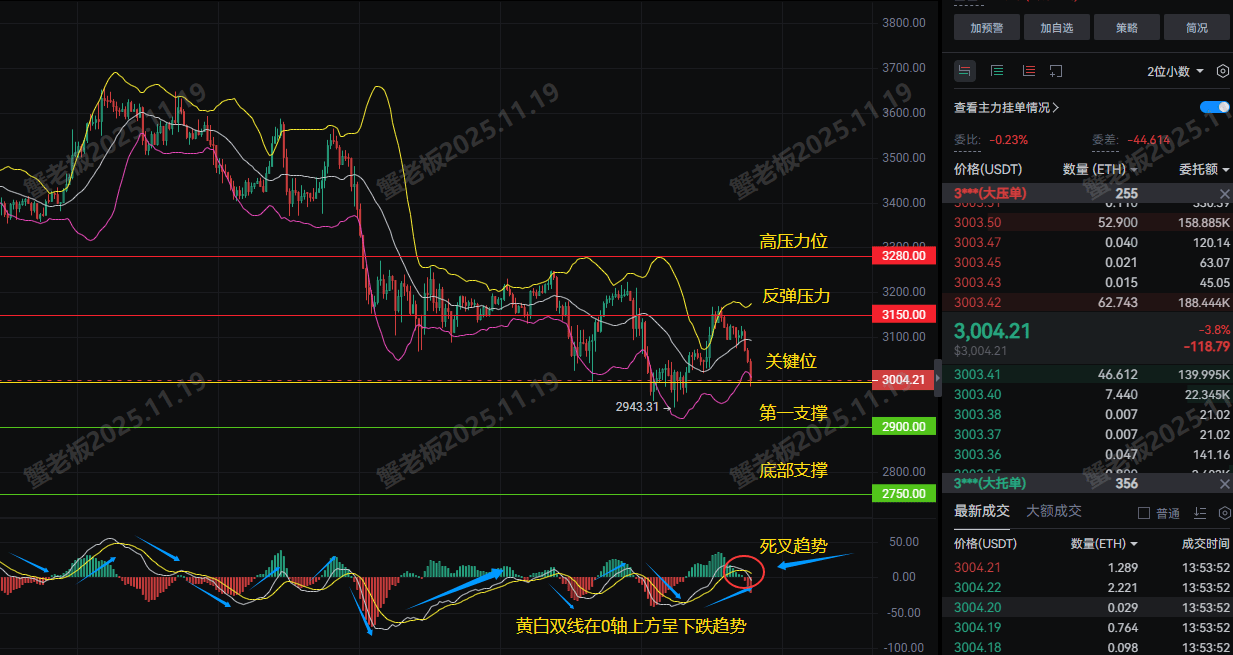Click the 加自选 button
This screenshot has height=655, width=1233.
1056,28
